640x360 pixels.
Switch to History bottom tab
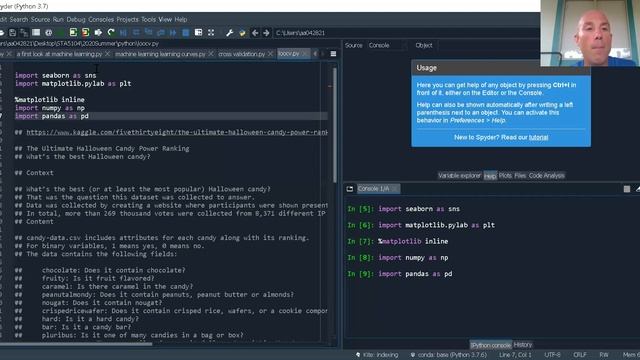[x=523, y=345]
